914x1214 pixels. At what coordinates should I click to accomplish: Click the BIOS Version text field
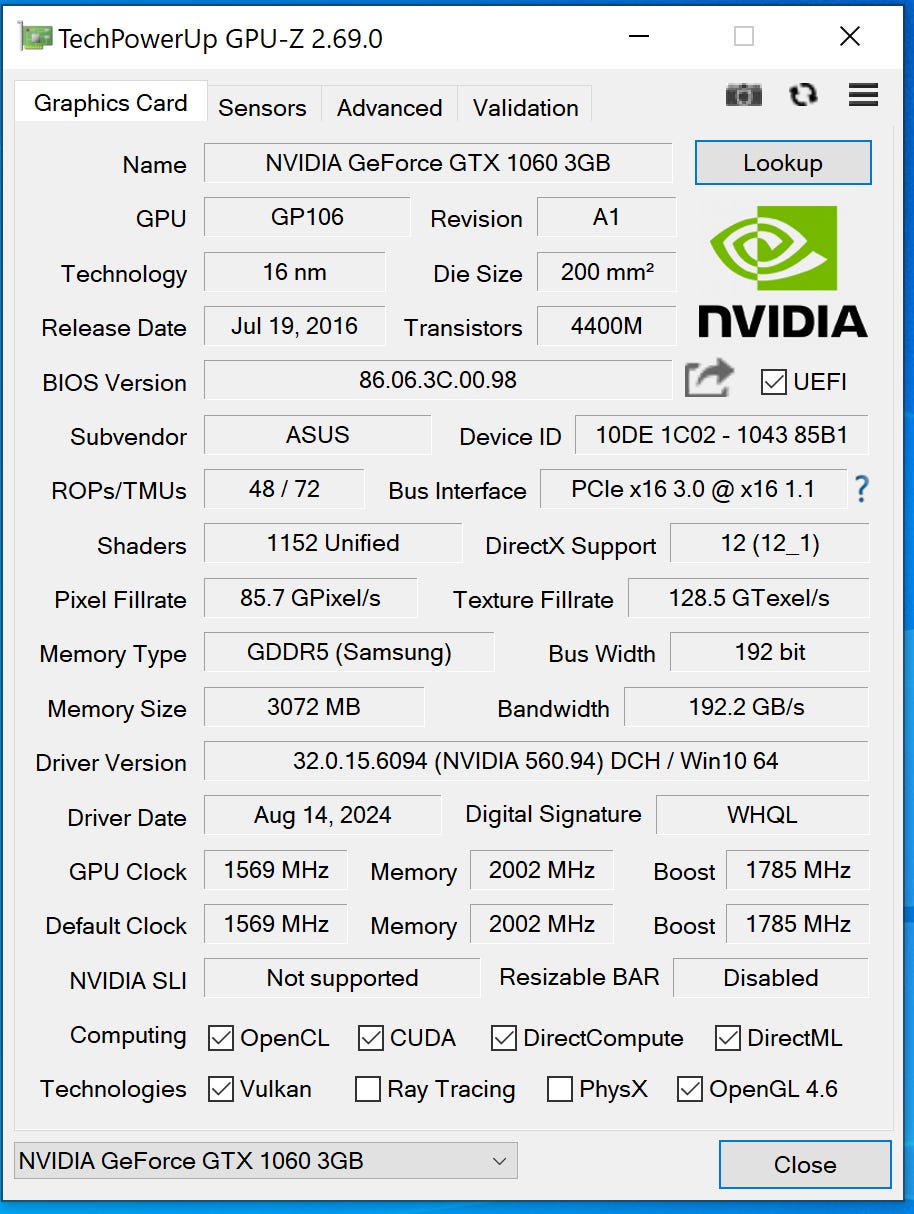click(x=438, y=380)
